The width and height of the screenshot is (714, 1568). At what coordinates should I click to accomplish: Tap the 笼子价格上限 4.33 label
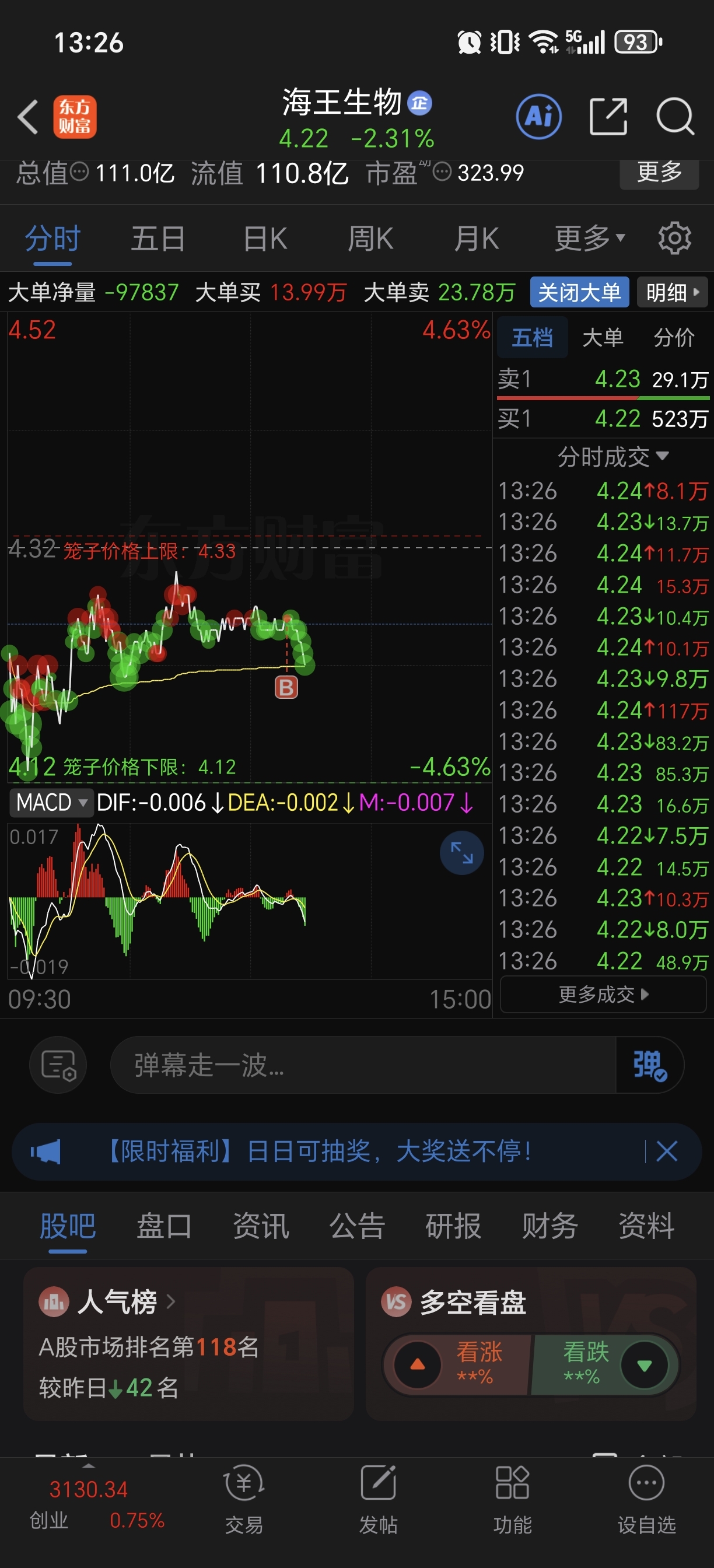pyautogui.click(x=149, y=551)
